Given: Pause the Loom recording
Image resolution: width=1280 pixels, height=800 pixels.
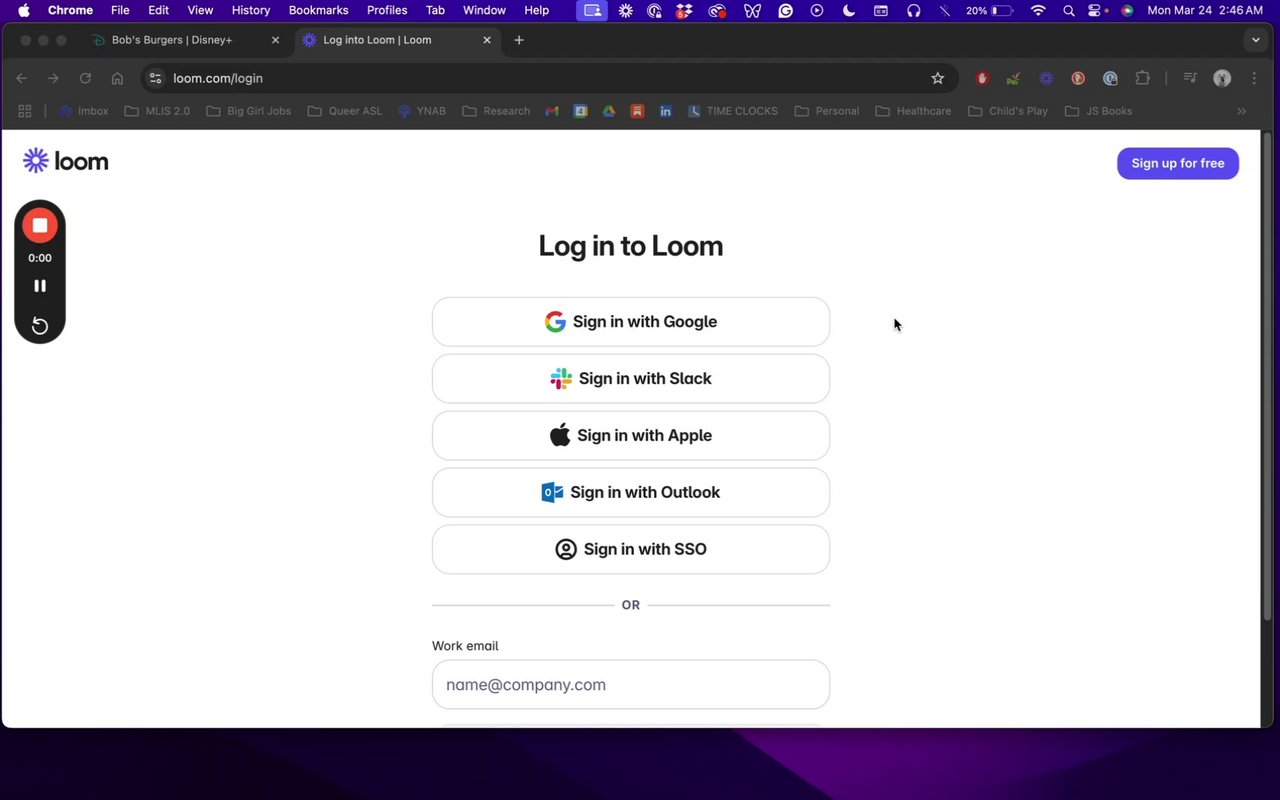Looking at the screenshot, I should [40, 286].
